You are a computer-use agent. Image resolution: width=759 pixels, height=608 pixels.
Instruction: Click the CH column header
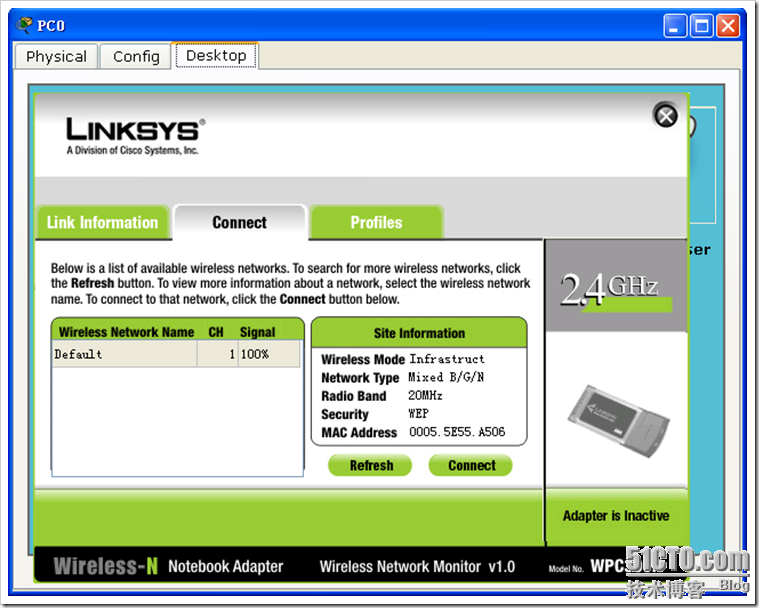[x=216, y=332]
